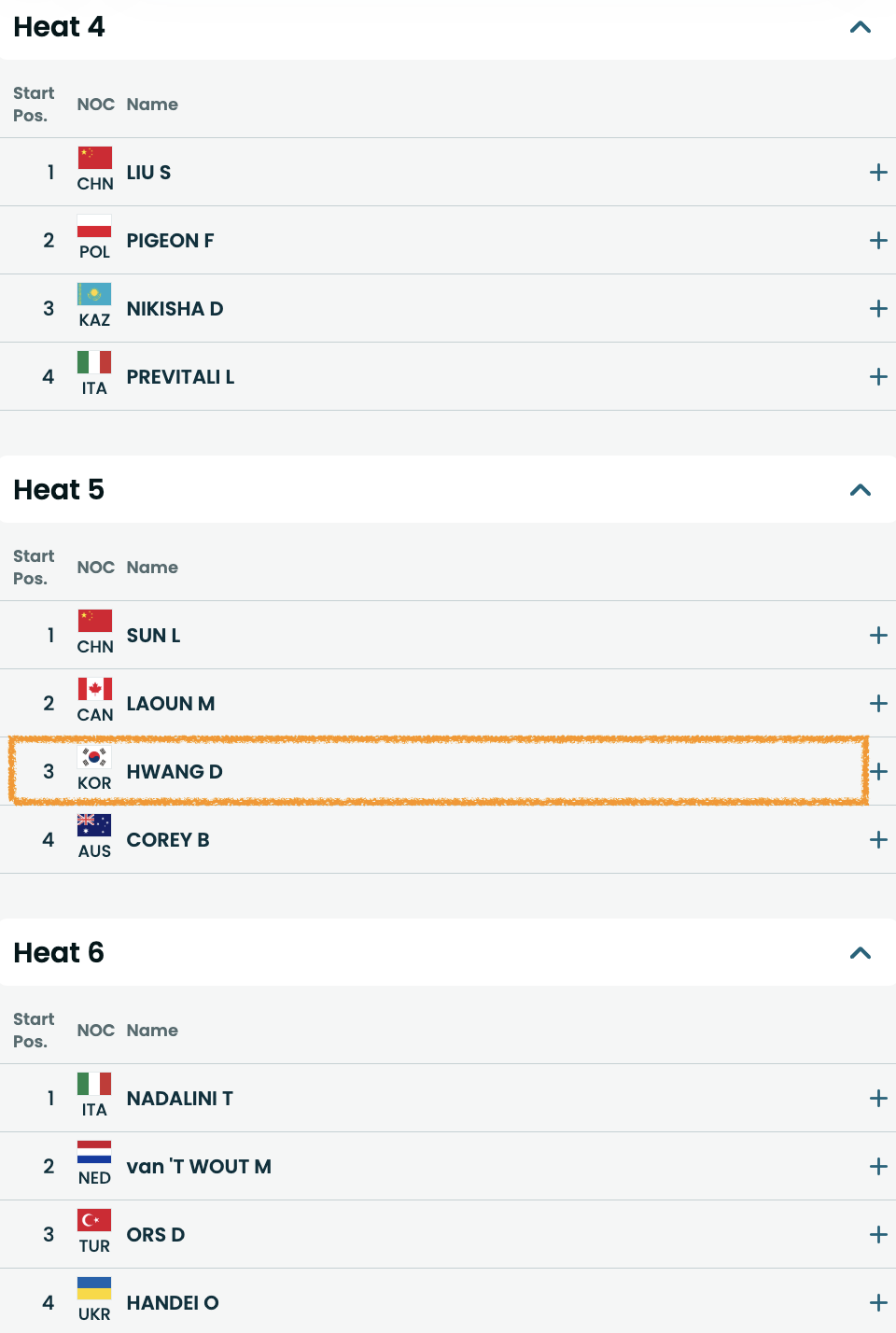
Task: Click the Canada flag for LAOUN M
Action: (x=94, y=689)
